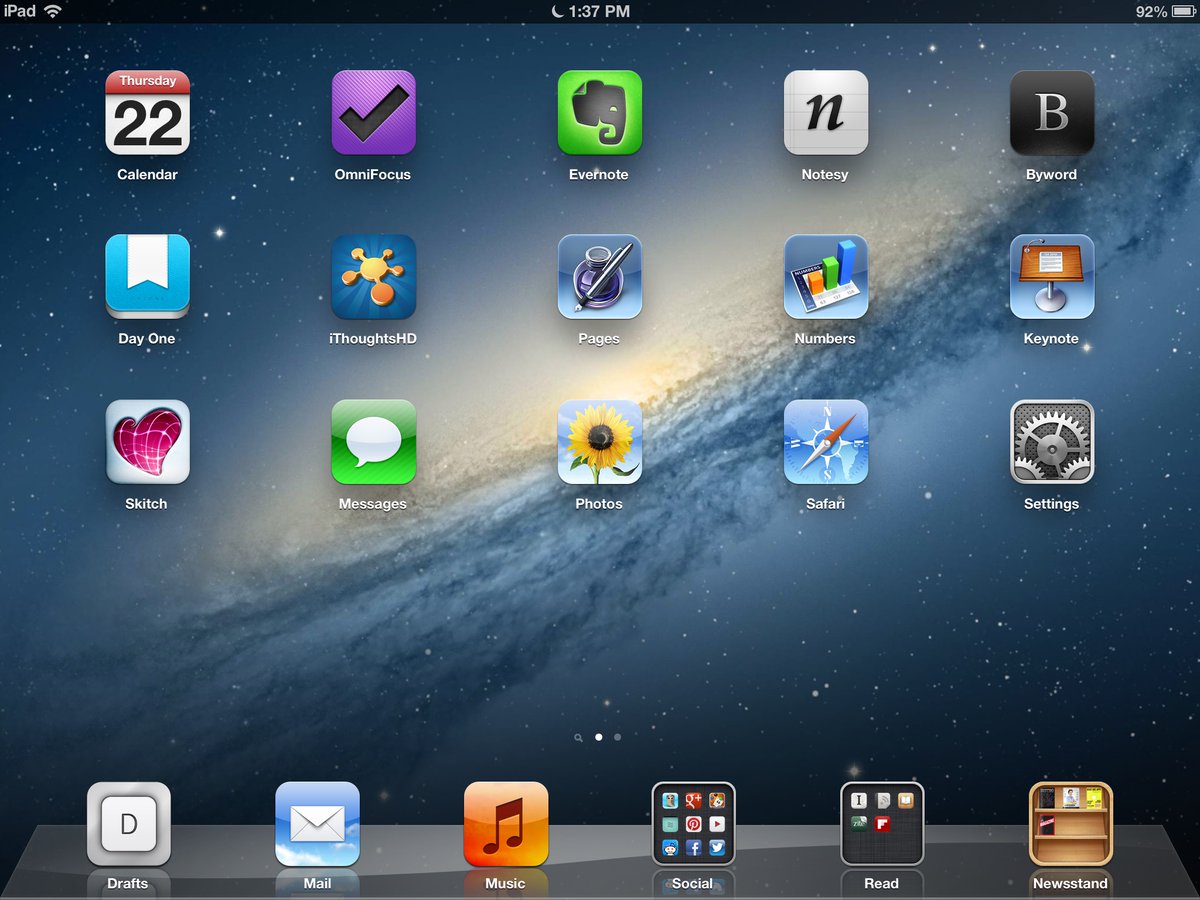This screenshot has height=900, width=1200.
Task: Tap the 92% battery indicator
Action: click(x=1166, y=11)
